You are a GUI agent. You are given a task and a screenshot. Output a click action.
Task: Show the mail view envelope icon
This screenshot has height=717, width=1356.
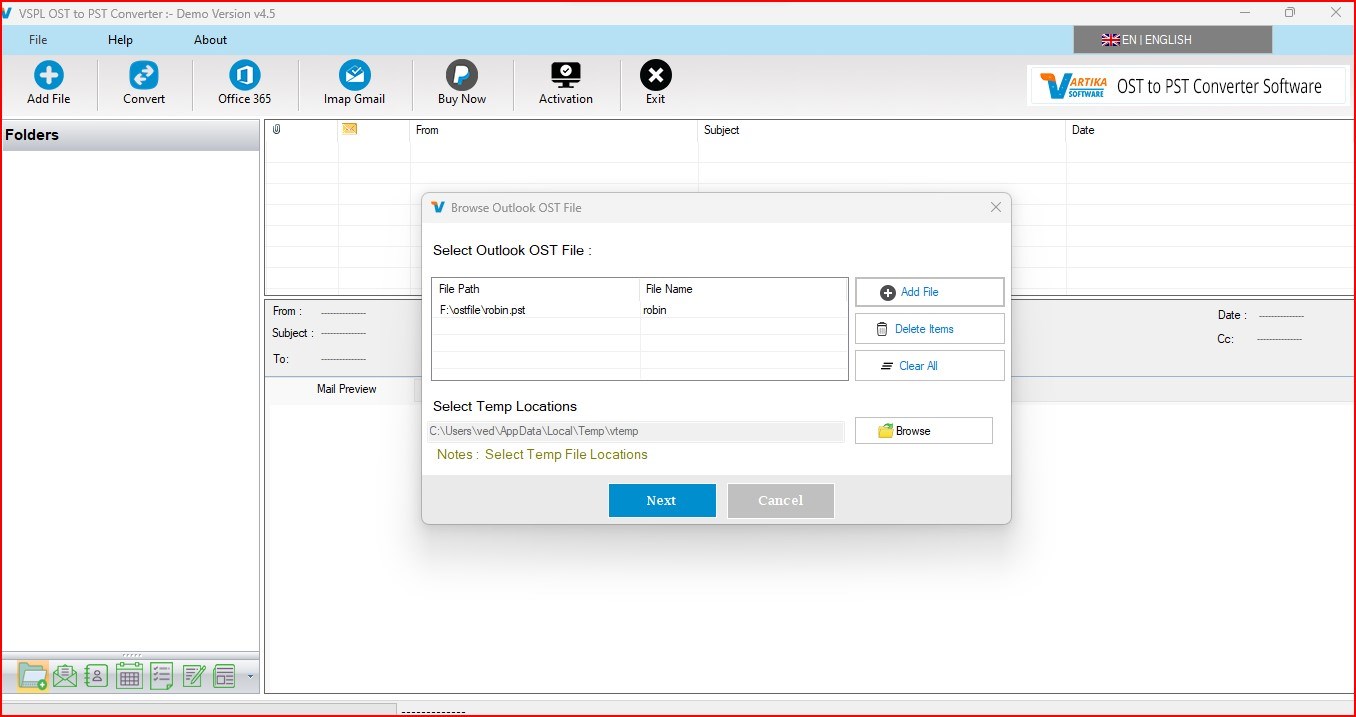coord(65,676)
